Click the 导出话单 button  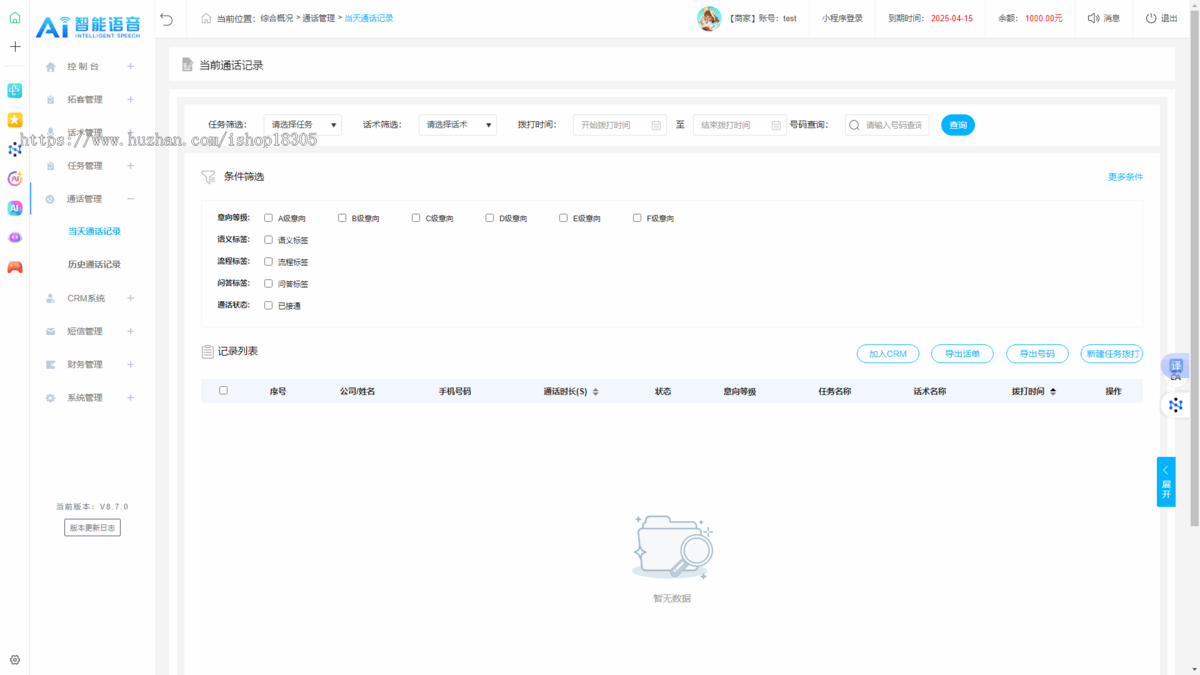click(962, 354)
